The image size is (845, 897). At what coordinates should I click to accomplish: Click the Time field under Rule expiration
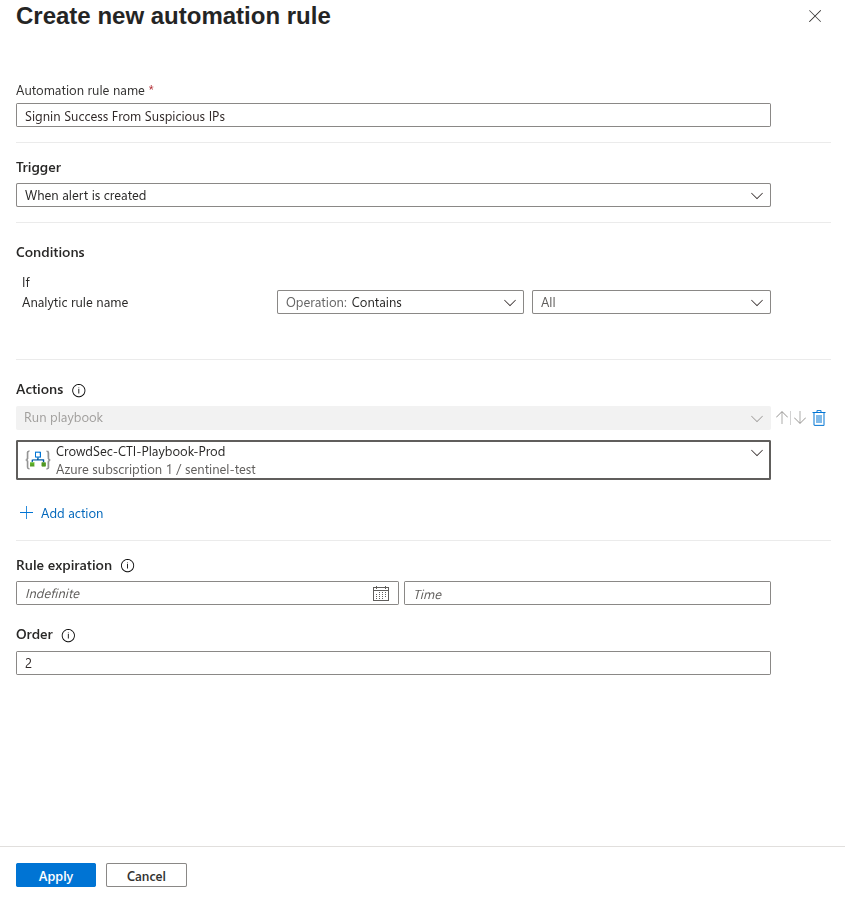click(587, 593)
